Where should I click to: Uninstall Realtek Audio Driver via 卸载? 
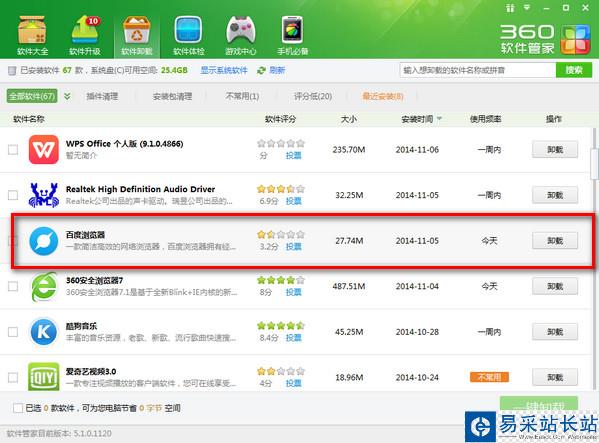[x=555, y=195]
